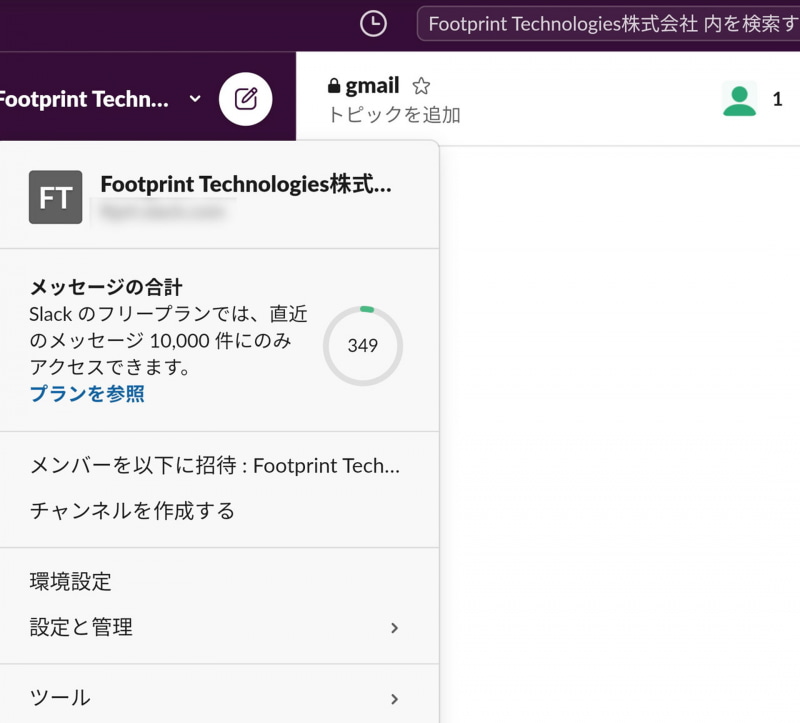Choose メンバーを以下に招待 menu item
The width and height of the screenshot is (800, 723).
tap(219, 465)
